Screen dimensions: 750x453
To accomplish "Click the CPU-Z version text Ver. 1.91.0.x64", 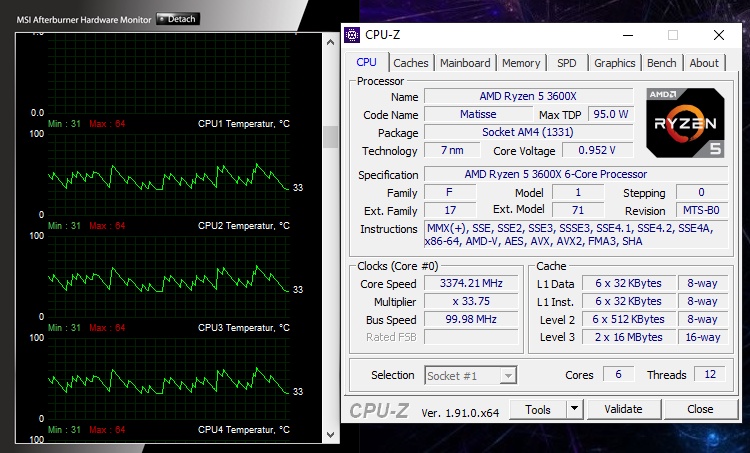I will coord(460,413).
